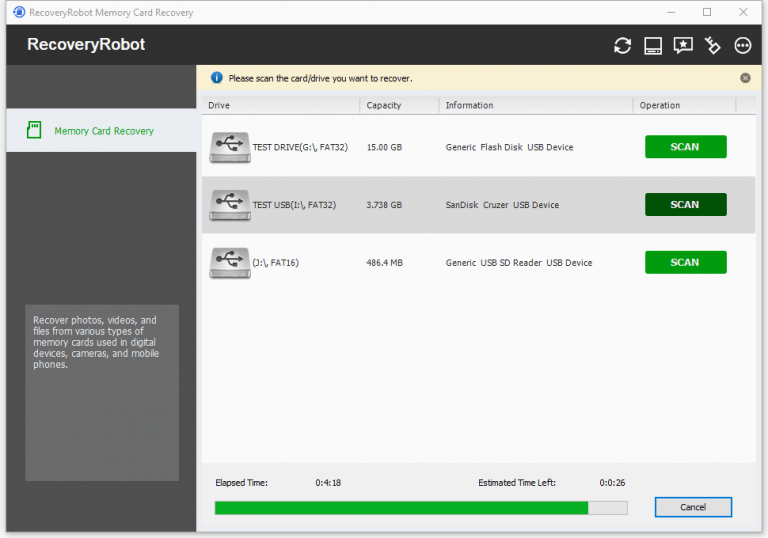Screen dimensions: 768x538
Task: Minimize the RecoveryRobot window
Action: 671,12
